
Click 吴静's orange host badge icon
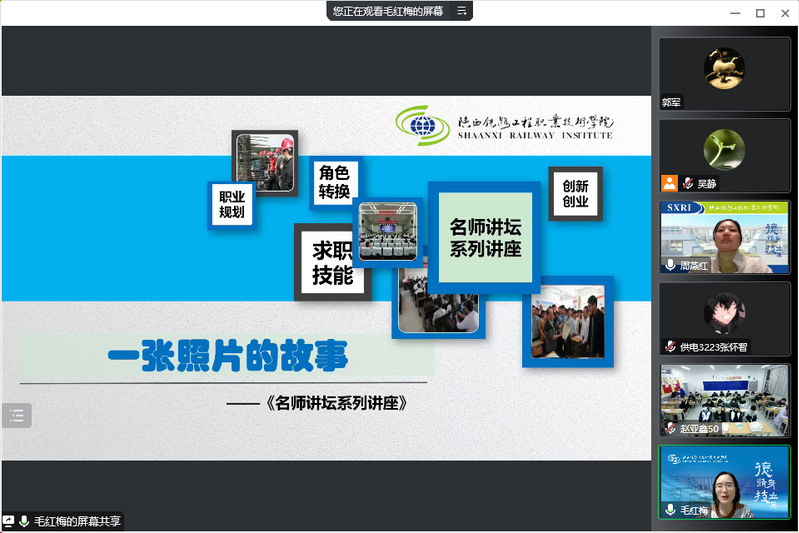coord(669,184)
